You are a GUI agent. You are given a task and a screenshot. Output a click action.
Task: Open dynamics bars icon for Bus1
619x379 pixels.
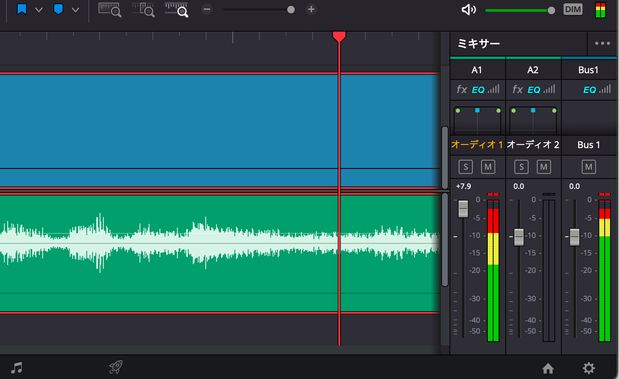[605, 89]
